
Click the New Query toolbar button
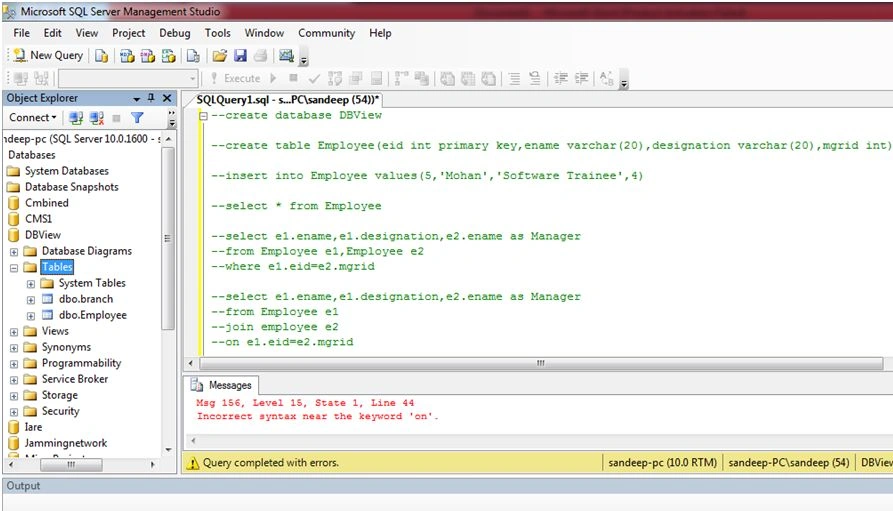(48, 55)
